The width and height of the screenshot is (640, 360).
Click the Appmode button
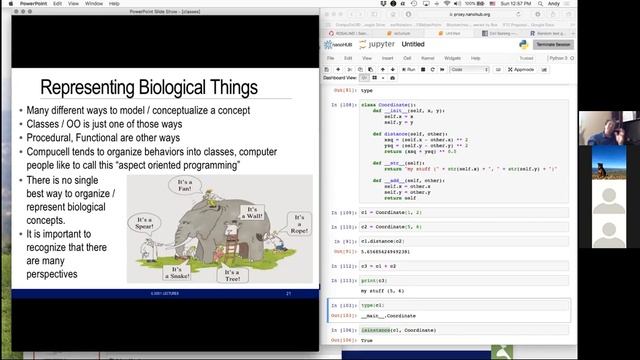click(x=521, y=69)
